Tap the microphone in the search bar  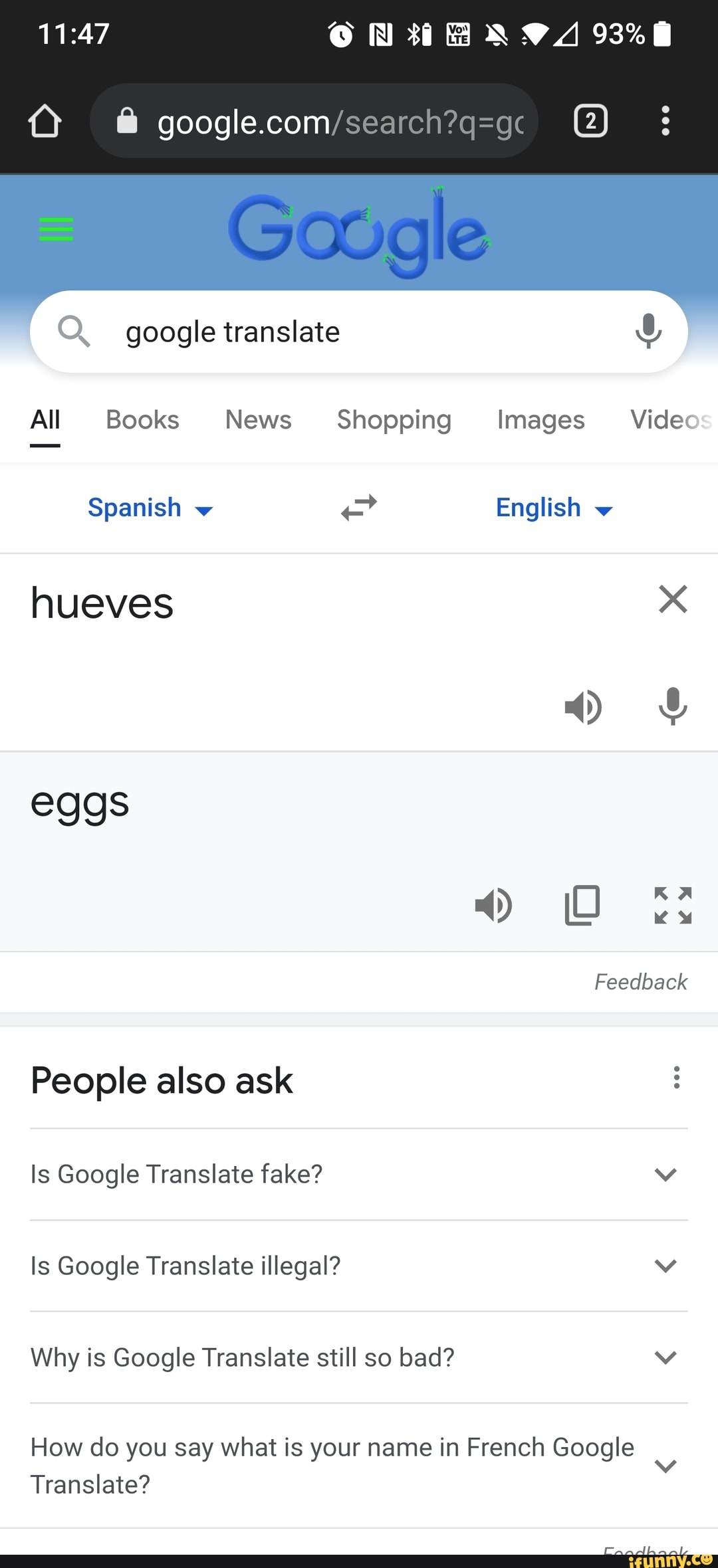point(648,331)
